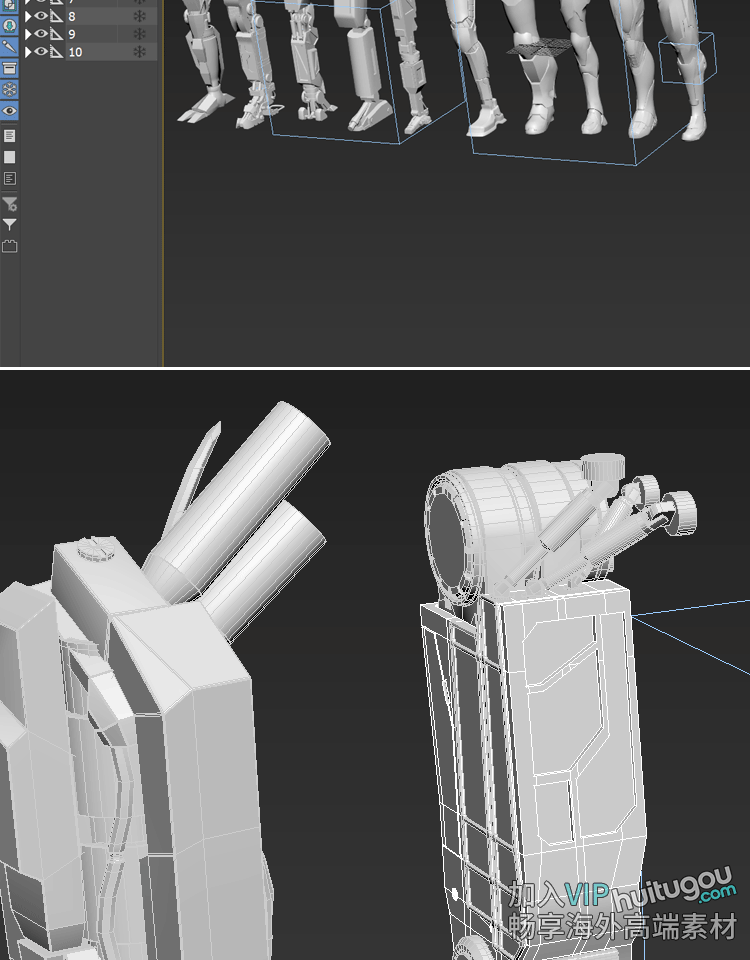Image resolution: width=750 pixels, height=960 pixels.
Task: Select the layer named "10"
Action: click(75, 52)
